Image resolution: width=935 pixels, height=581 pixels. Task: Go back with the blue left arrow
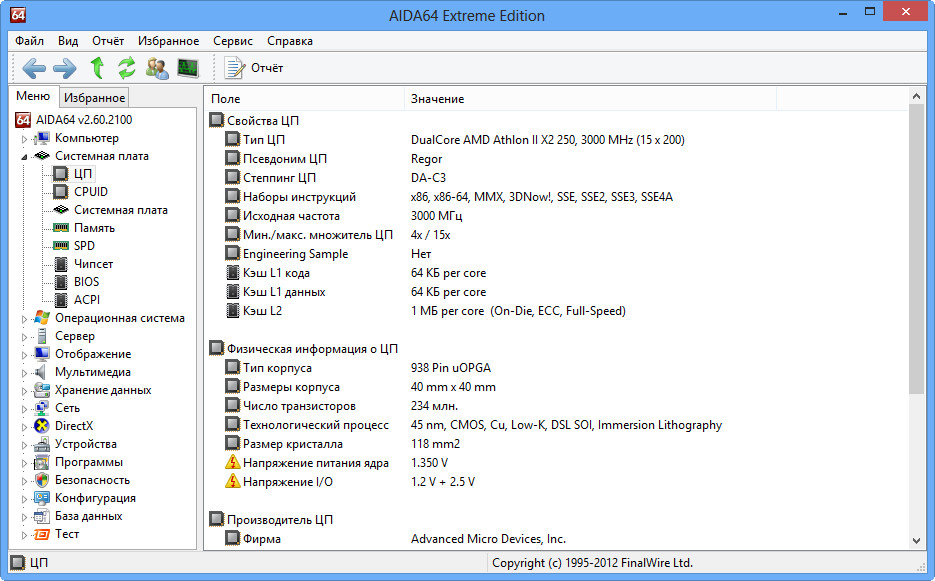click(34, 68)
